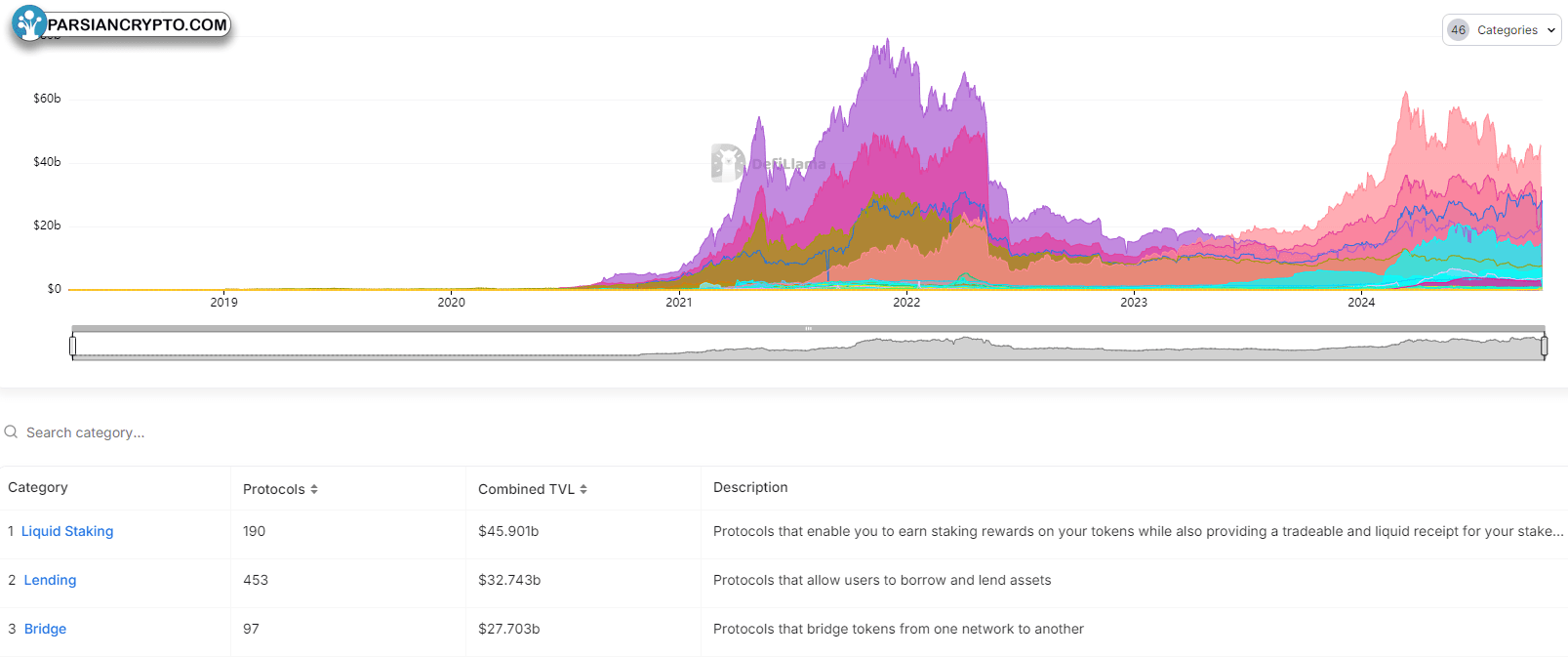Screen dimensions: 1568x657
Task: Click the search magnifier icon
Action: (x=11, y=431)
